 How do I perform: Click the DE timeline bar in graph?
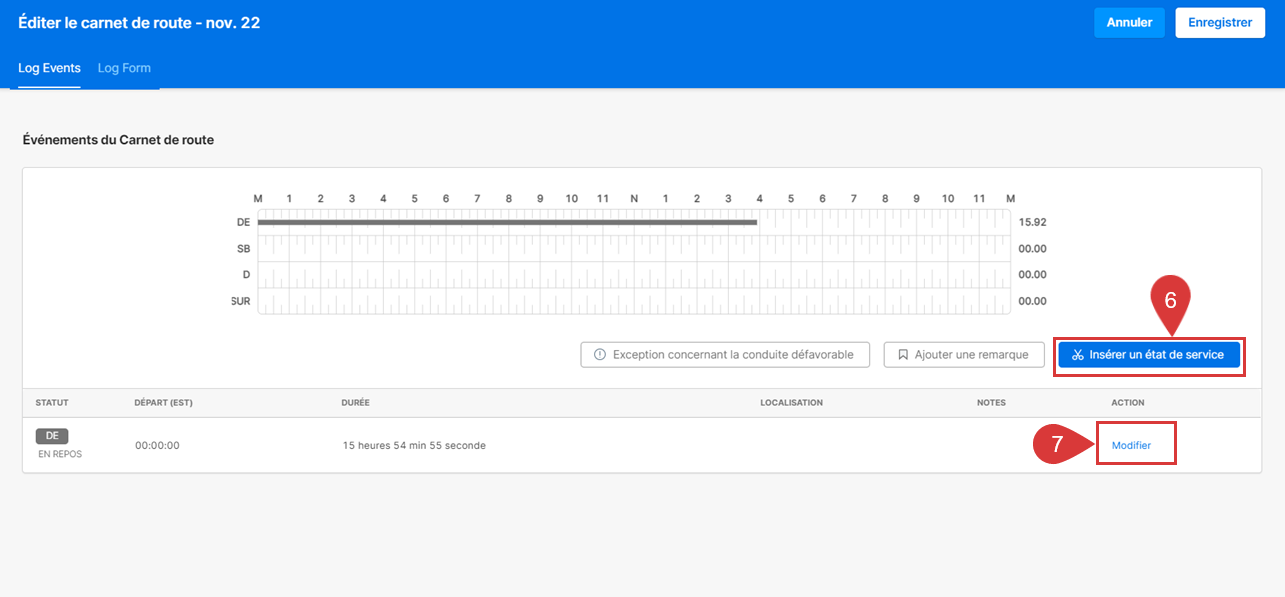(507, 222)
